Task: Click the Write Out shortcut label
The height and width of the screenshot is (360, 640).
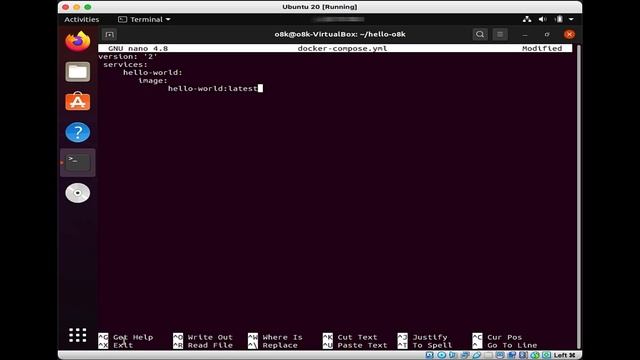Action: coord(210,337)
